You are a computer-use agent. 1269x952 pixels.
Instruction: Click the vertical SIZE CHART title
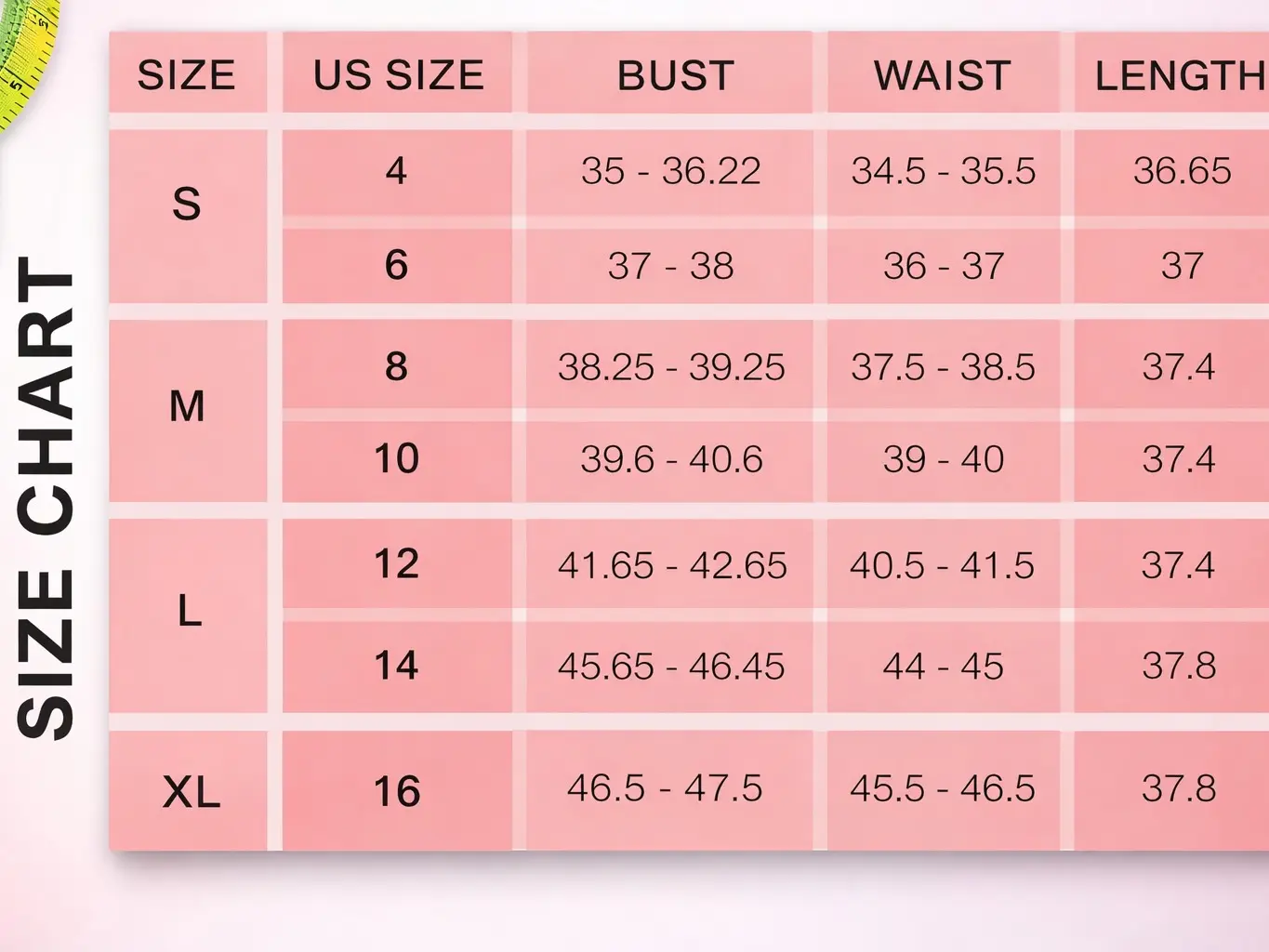(46, 497)
